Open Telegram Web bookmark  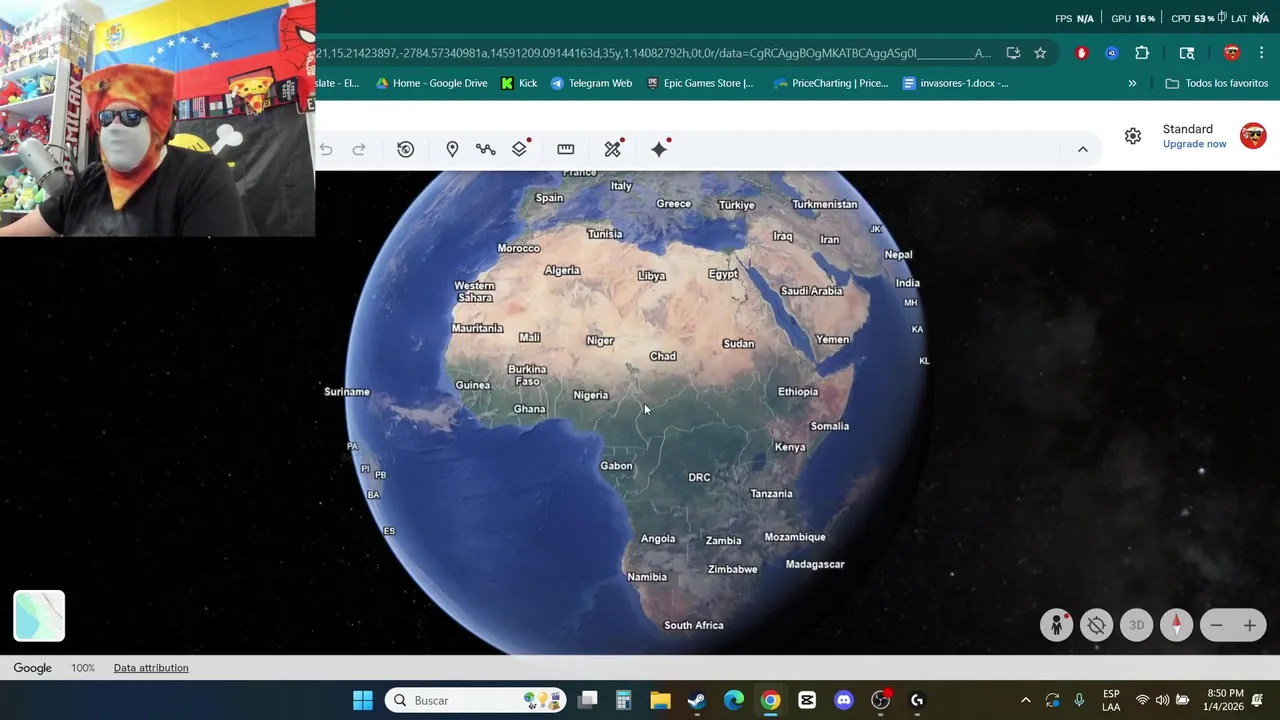click(591, 83)
